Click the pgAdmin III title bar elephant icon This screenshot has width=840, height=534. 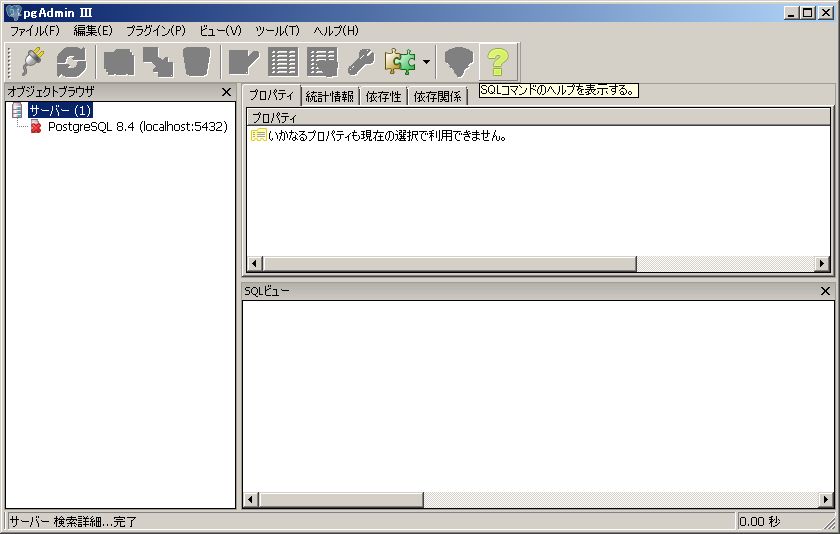(x=13, y=12)
